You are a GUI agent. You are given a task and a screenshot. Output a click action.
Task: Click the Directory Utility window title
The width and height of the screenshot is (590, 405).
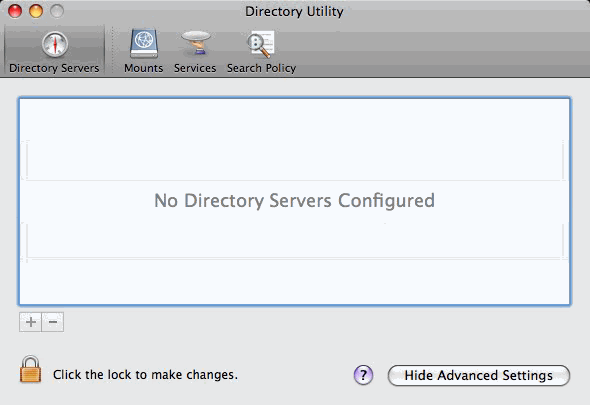click(294, 11)
